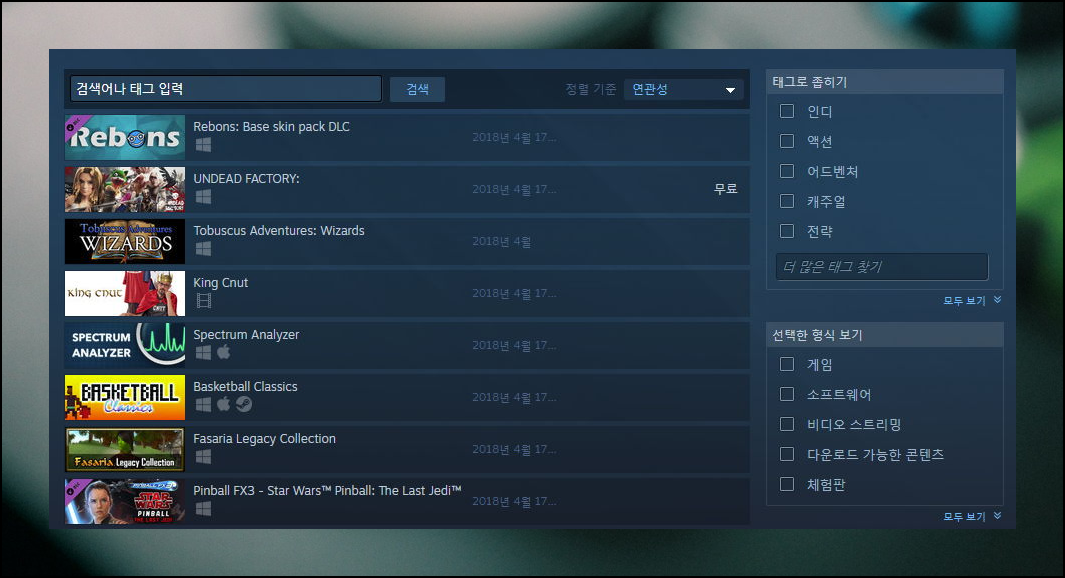Focus the 더 많은 태그 찾기 field
This screenshot has height=578, width=1065.
tap(882, 267)
